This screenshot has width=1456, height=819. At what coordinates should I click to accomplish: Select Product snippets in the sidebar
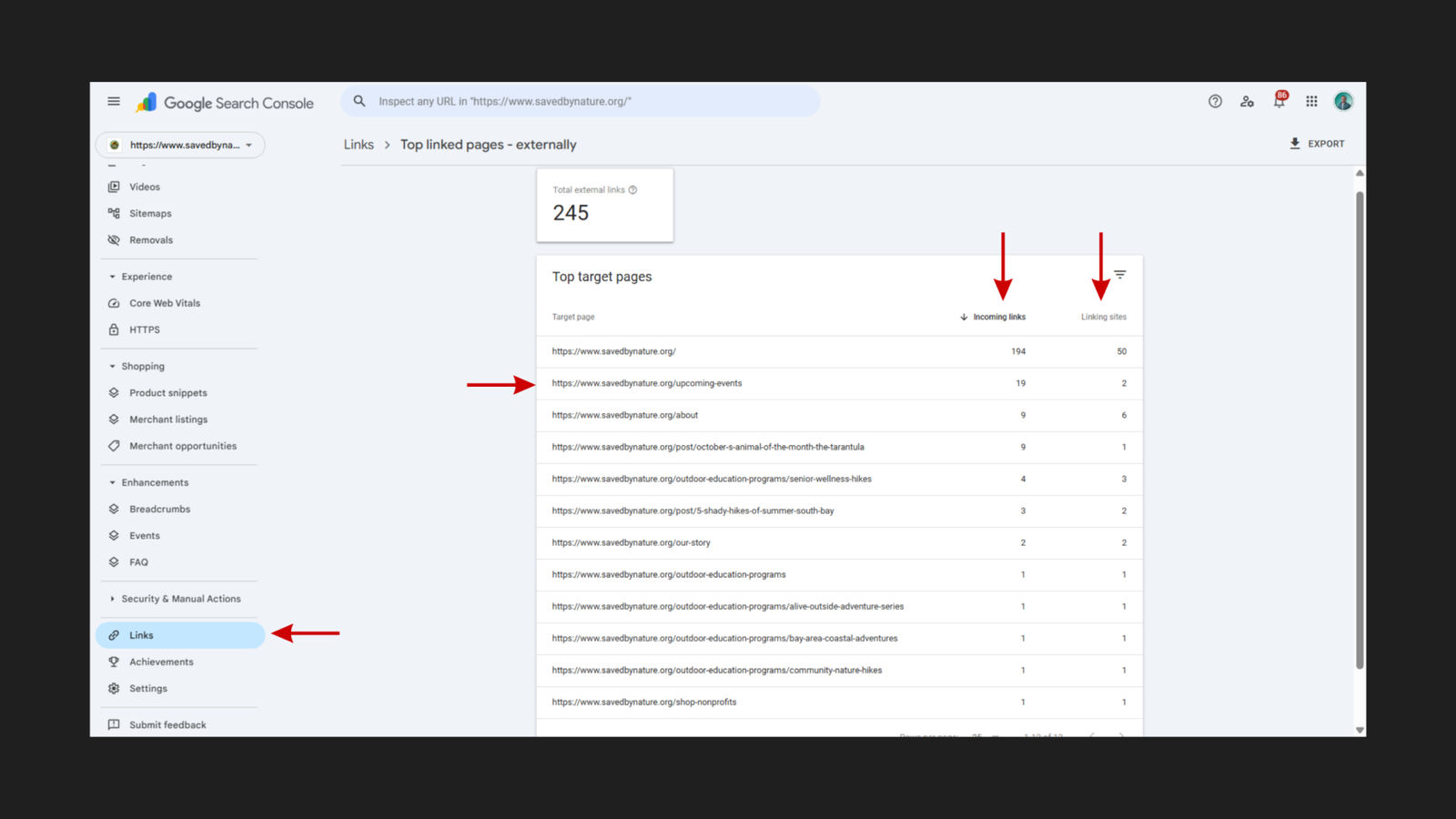(168, 392)
